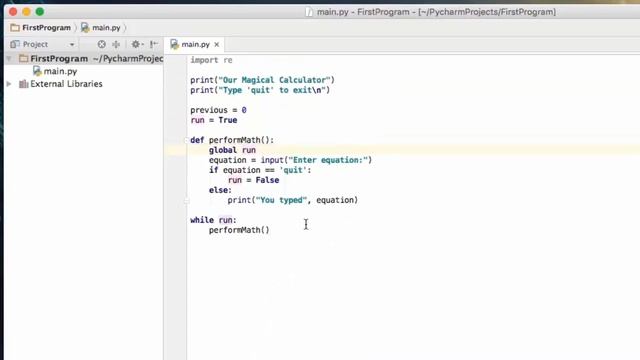Click the Python file icon in breadcrumb
Screen dimensions: 640x360
click(85, 28)
